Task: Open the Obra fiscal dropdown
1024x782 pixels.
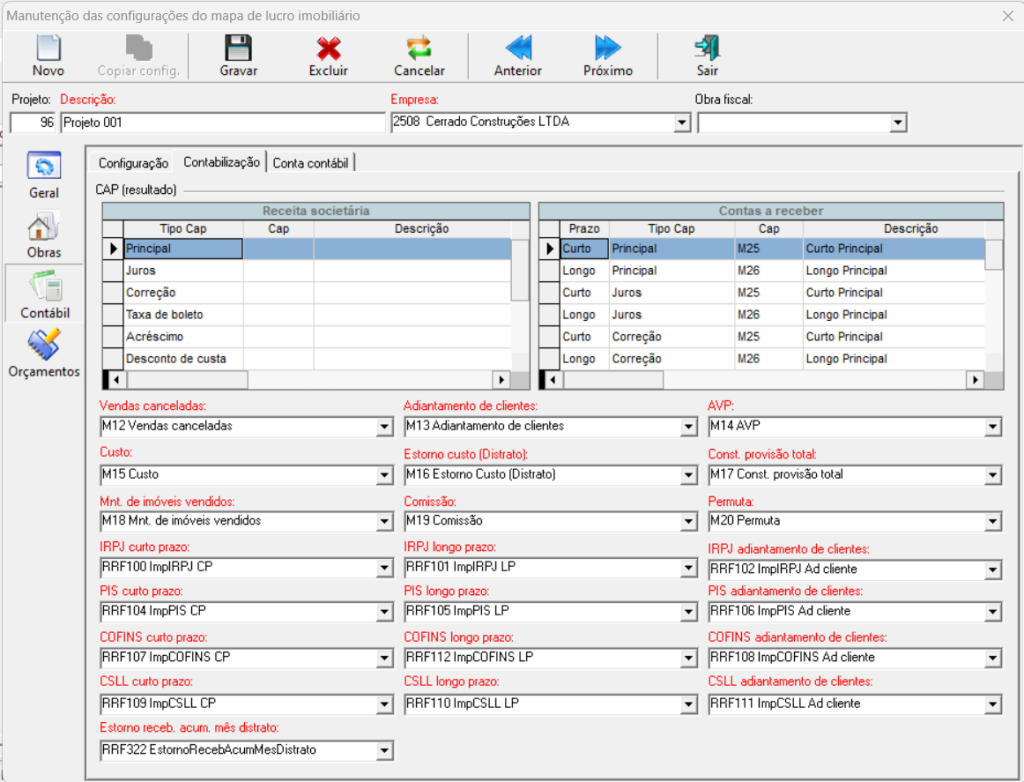Action: tap(898, 123)
